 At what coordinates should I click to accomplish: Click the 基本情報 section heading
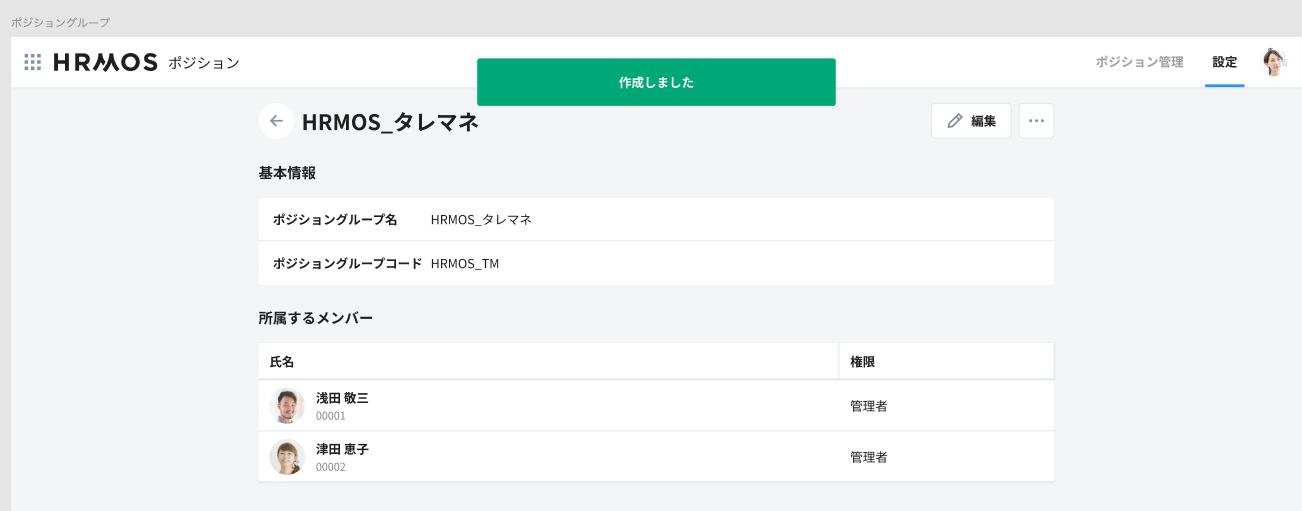[x=287, y=173]
